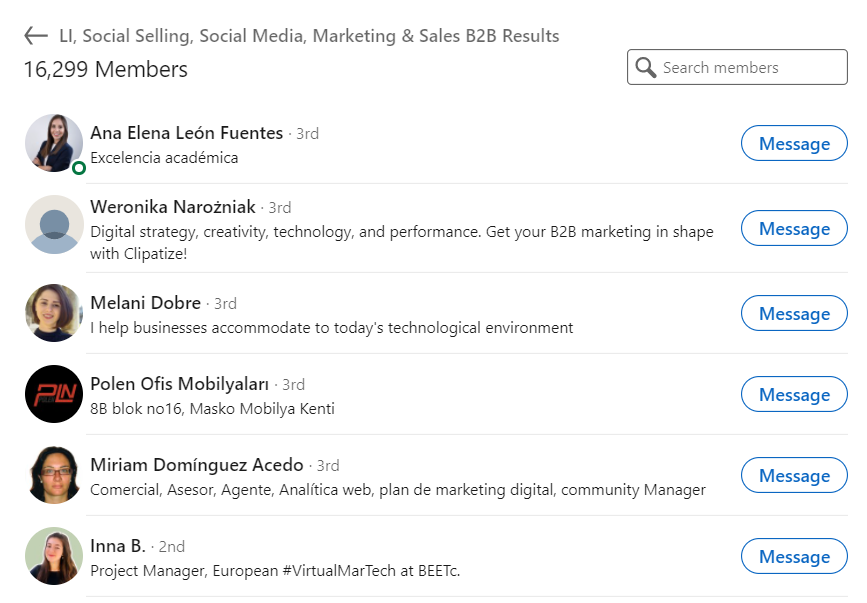This screenshot has width=867, height=603.
Task: Click the back arrow icon
Action: point(36,36)
